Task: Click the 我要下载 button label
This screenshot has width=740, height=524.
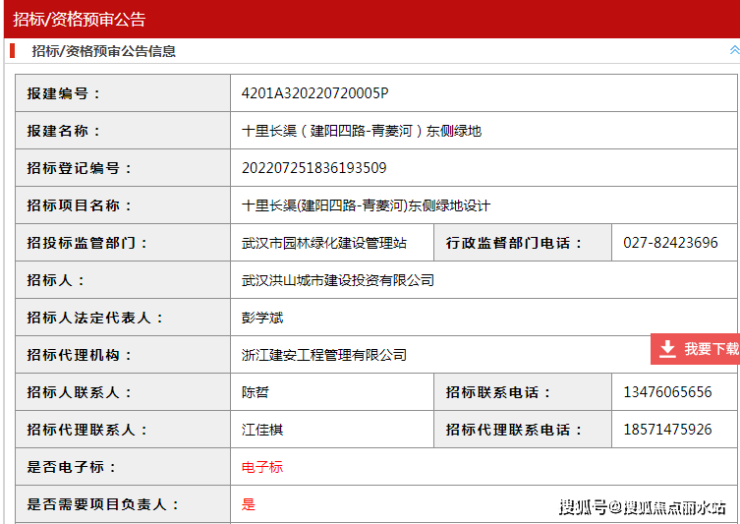Action: coord(711,349)
